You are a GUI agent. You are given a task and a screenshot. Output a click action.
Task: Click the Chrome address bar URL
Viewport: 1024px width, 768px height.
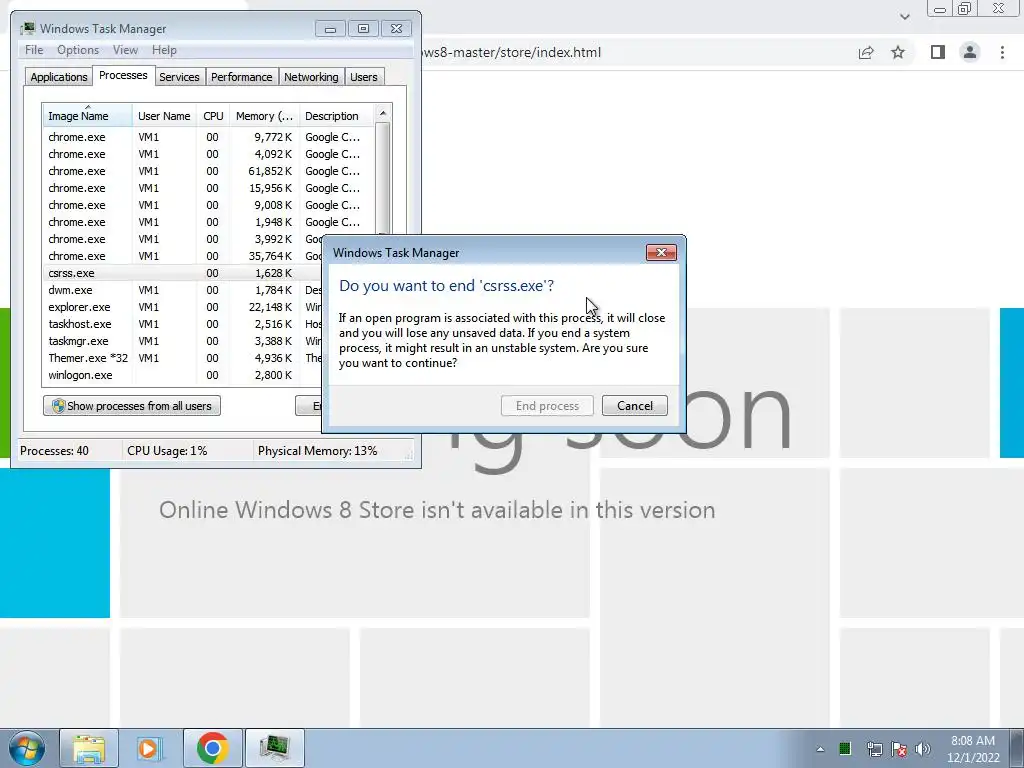coord(512,52)
